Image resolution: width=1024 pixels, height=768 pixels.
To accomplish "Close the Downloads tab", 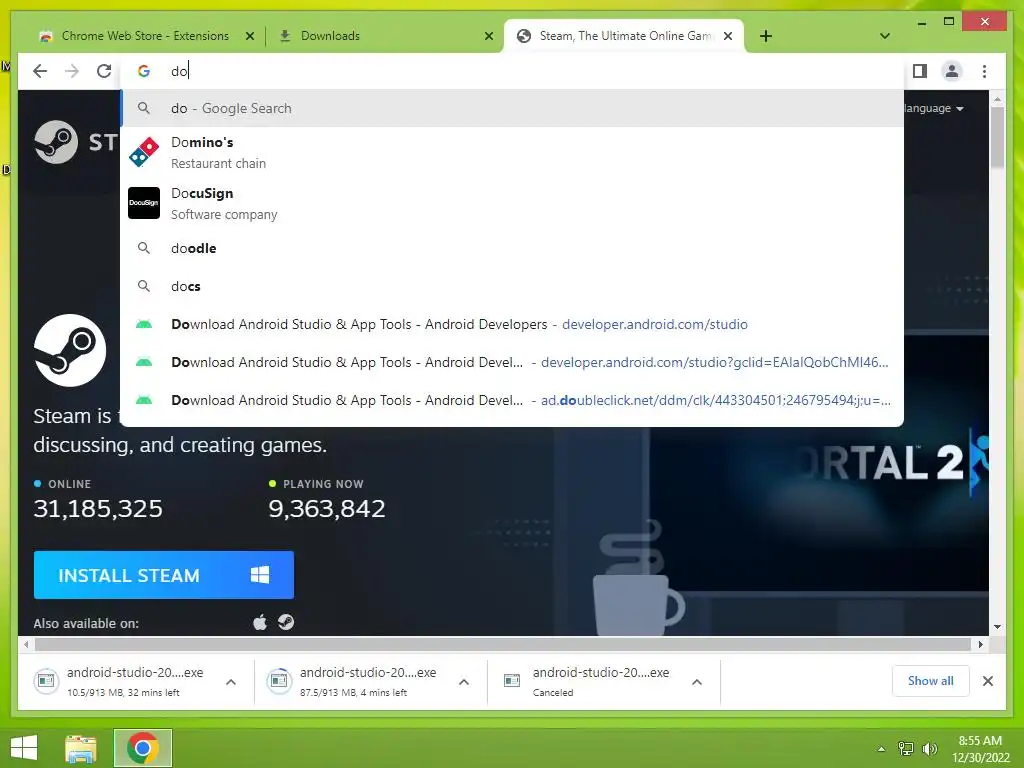I will [488, 36].
